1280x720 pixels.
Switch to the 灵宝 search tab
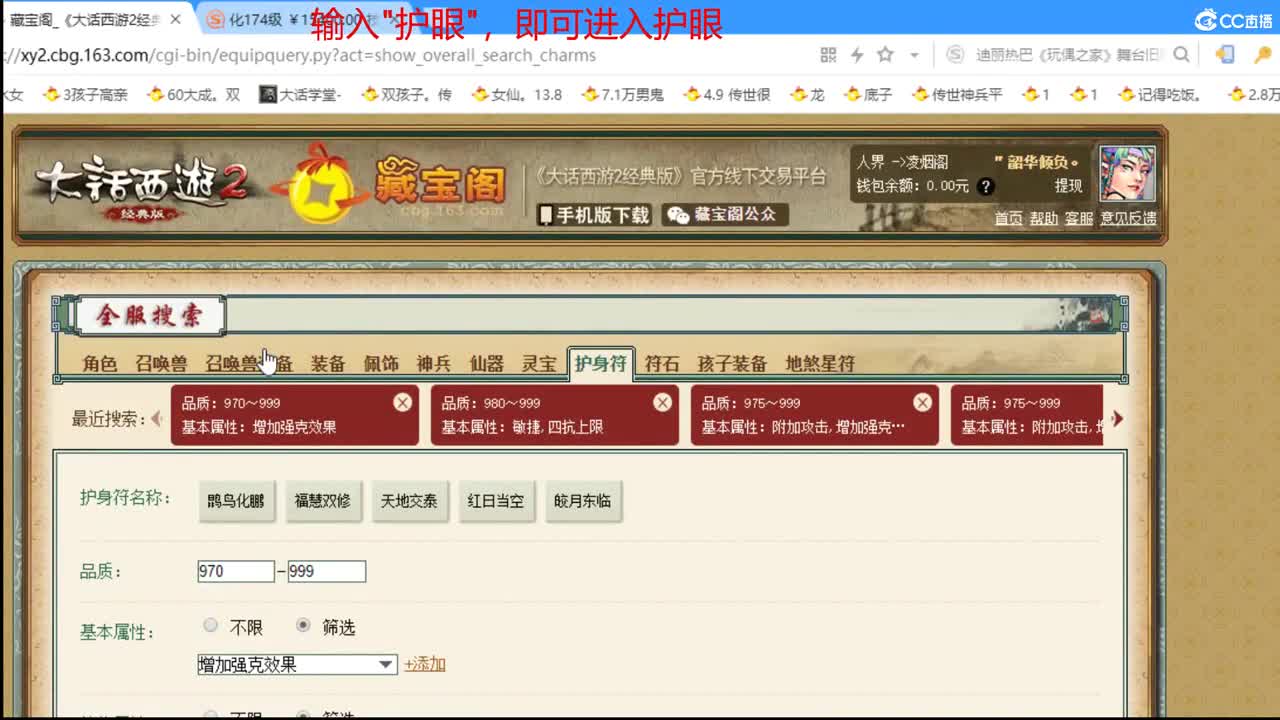click(539, 364)
